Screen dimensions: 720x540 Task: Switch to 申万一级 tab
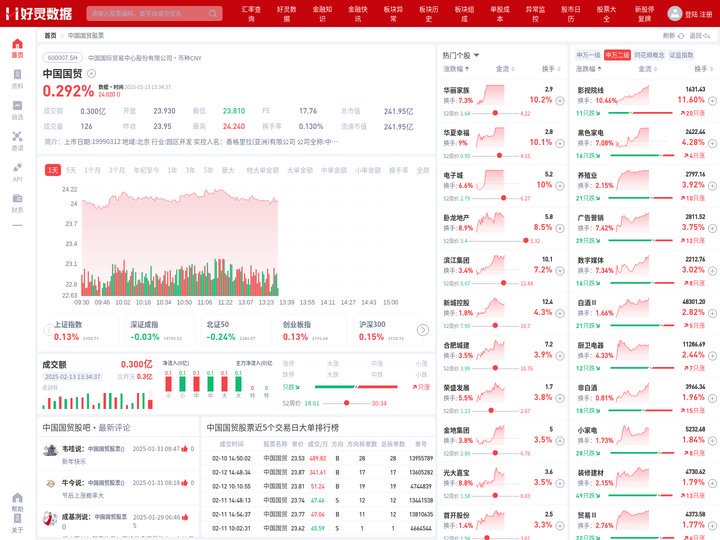(588, 55)
